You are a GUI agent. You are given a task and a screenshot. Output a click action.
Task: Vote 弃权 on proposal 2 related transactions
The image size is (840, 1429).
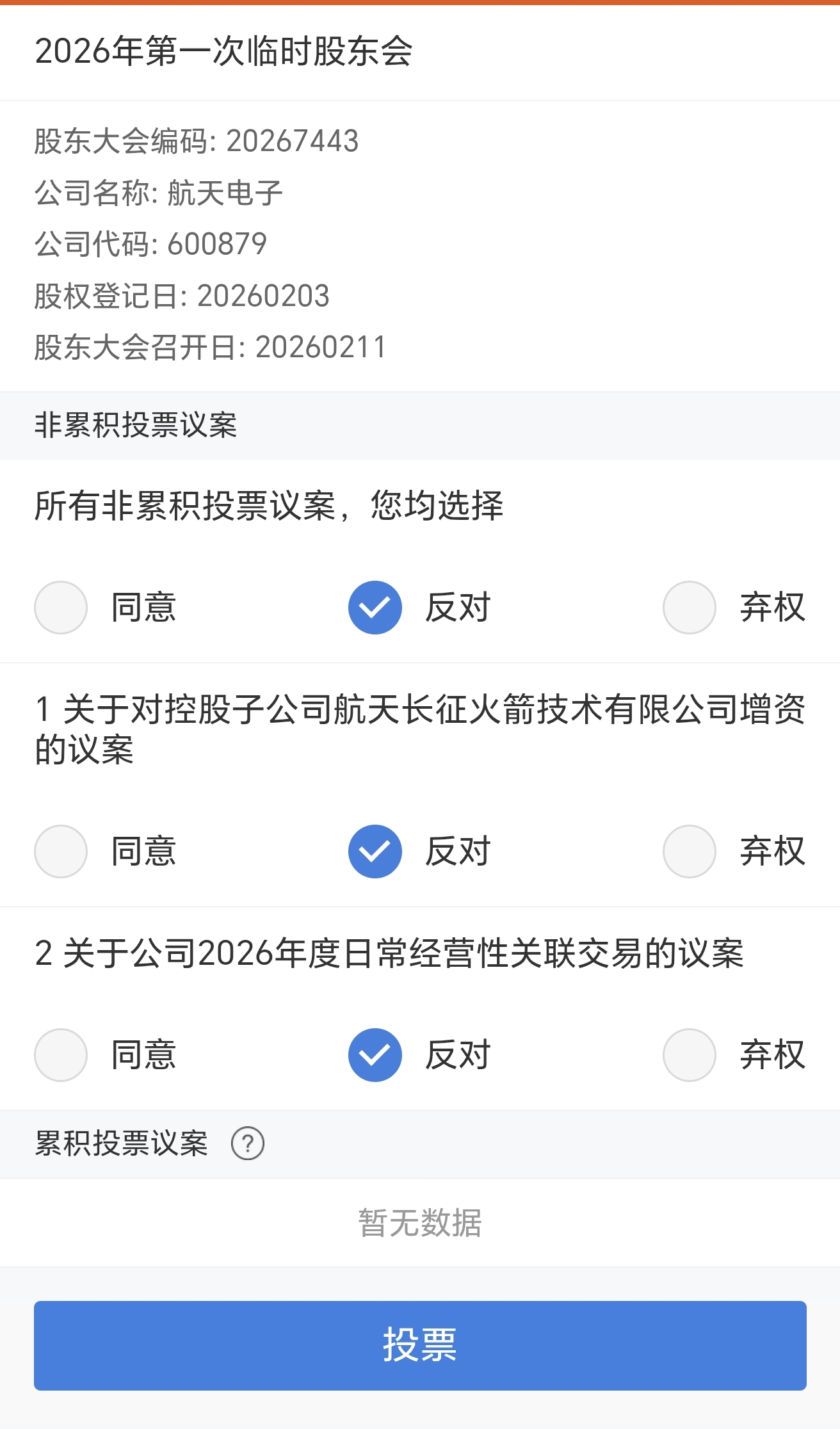690,1055
